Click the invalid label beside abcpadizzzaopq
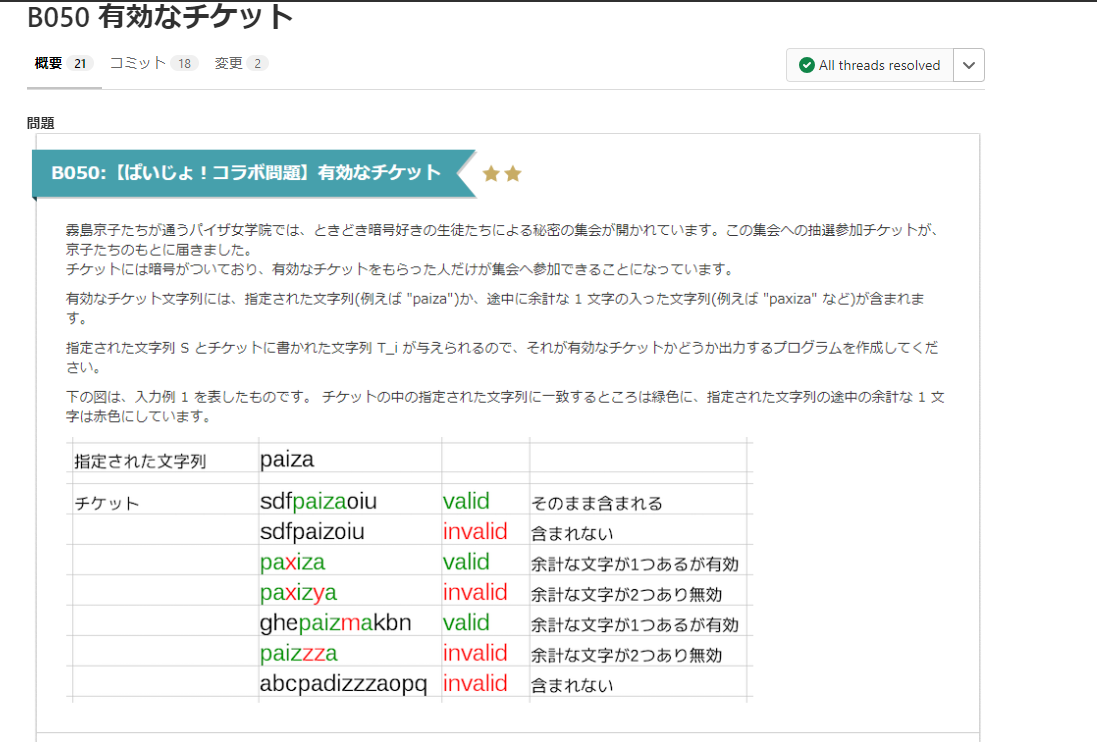The height and width of the screenshot is (746, 1097). (x=475, y=684)
